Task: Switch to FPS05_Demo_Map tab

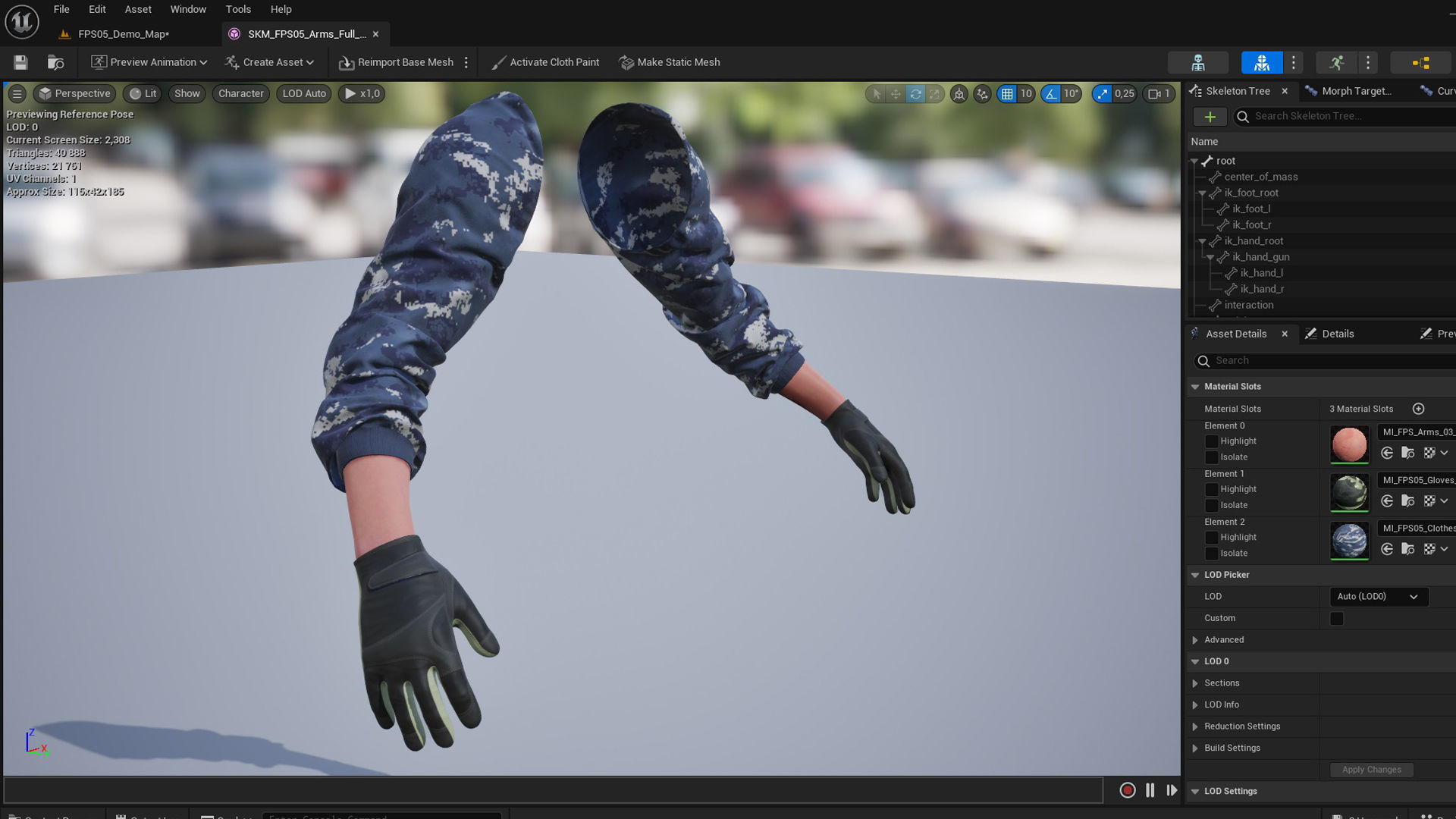Action: coord(124,34)
